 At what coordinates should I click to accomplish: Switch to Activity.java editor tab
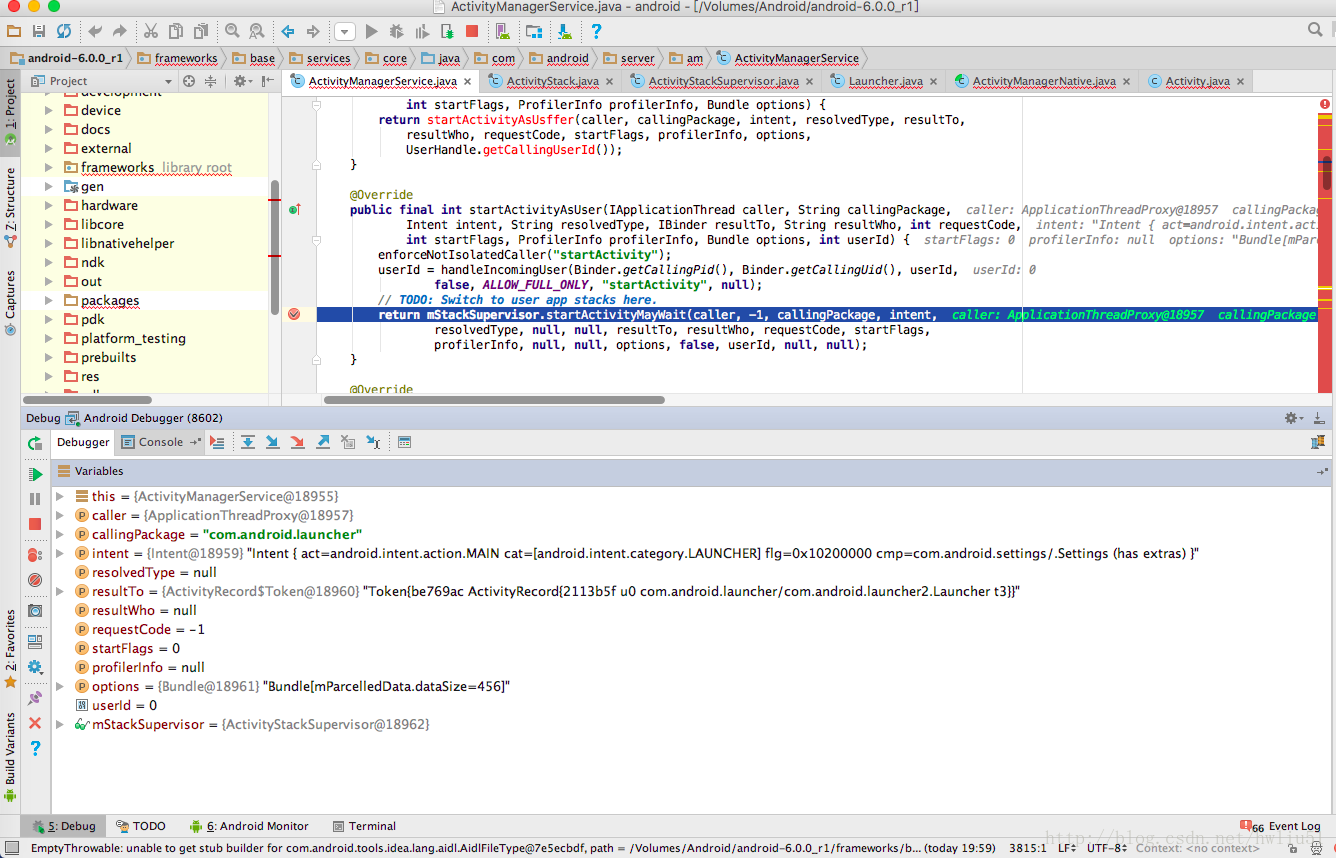point(1197,81)
